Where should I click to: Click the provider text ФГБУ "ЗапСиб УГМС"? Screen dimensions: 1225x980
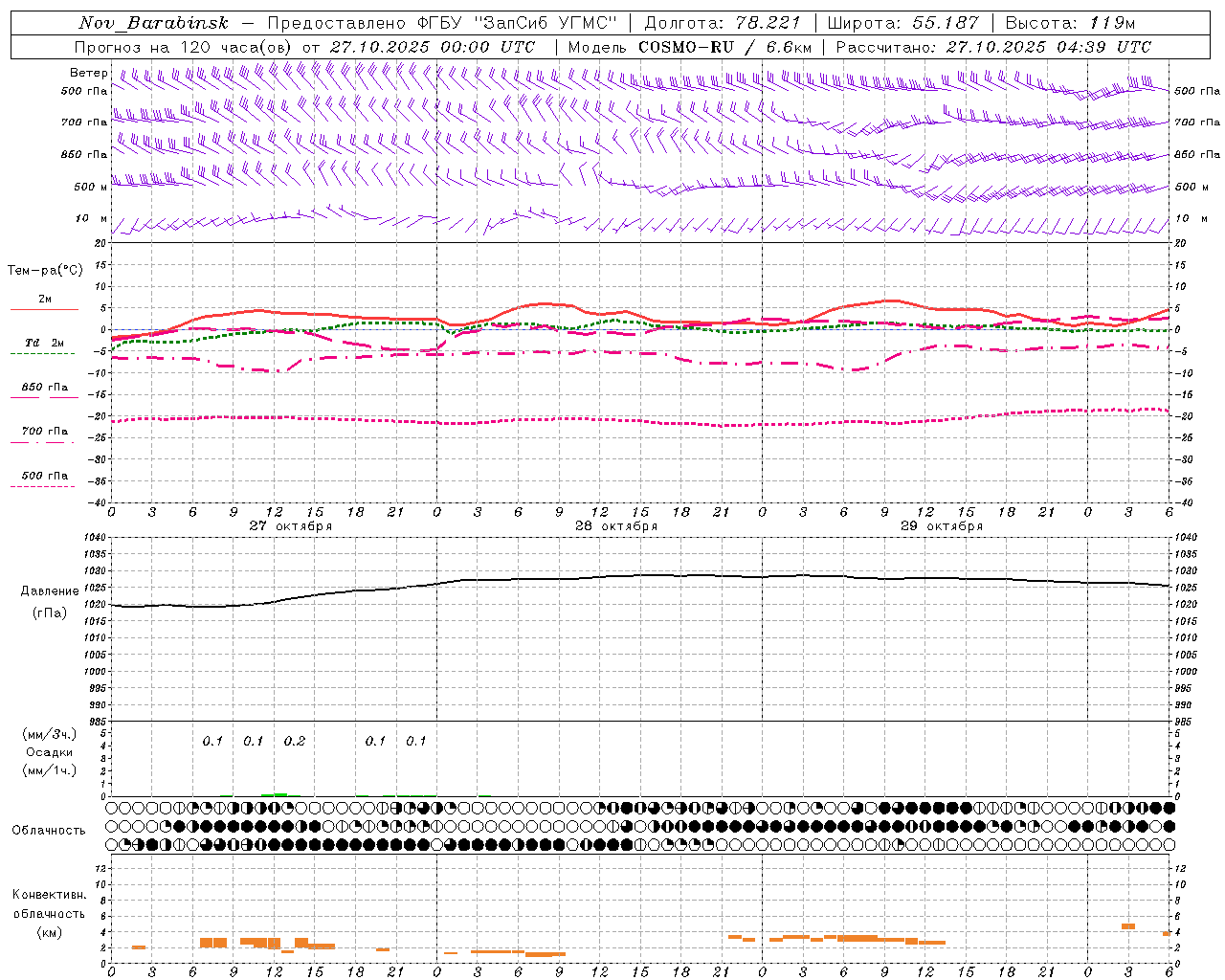coord(518,23)
